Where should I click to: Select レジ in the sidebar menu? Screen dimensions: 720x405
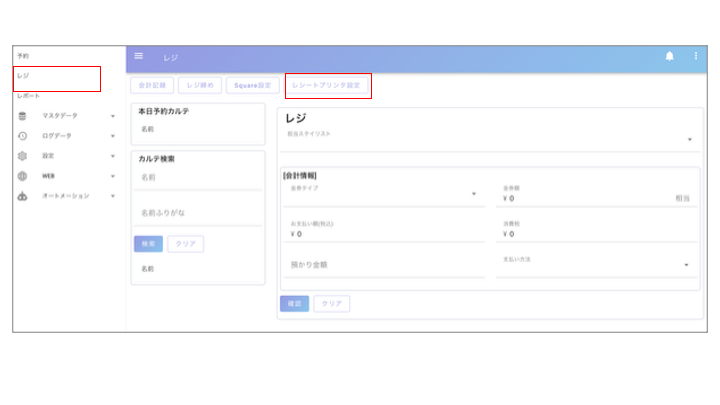[24, 76]
